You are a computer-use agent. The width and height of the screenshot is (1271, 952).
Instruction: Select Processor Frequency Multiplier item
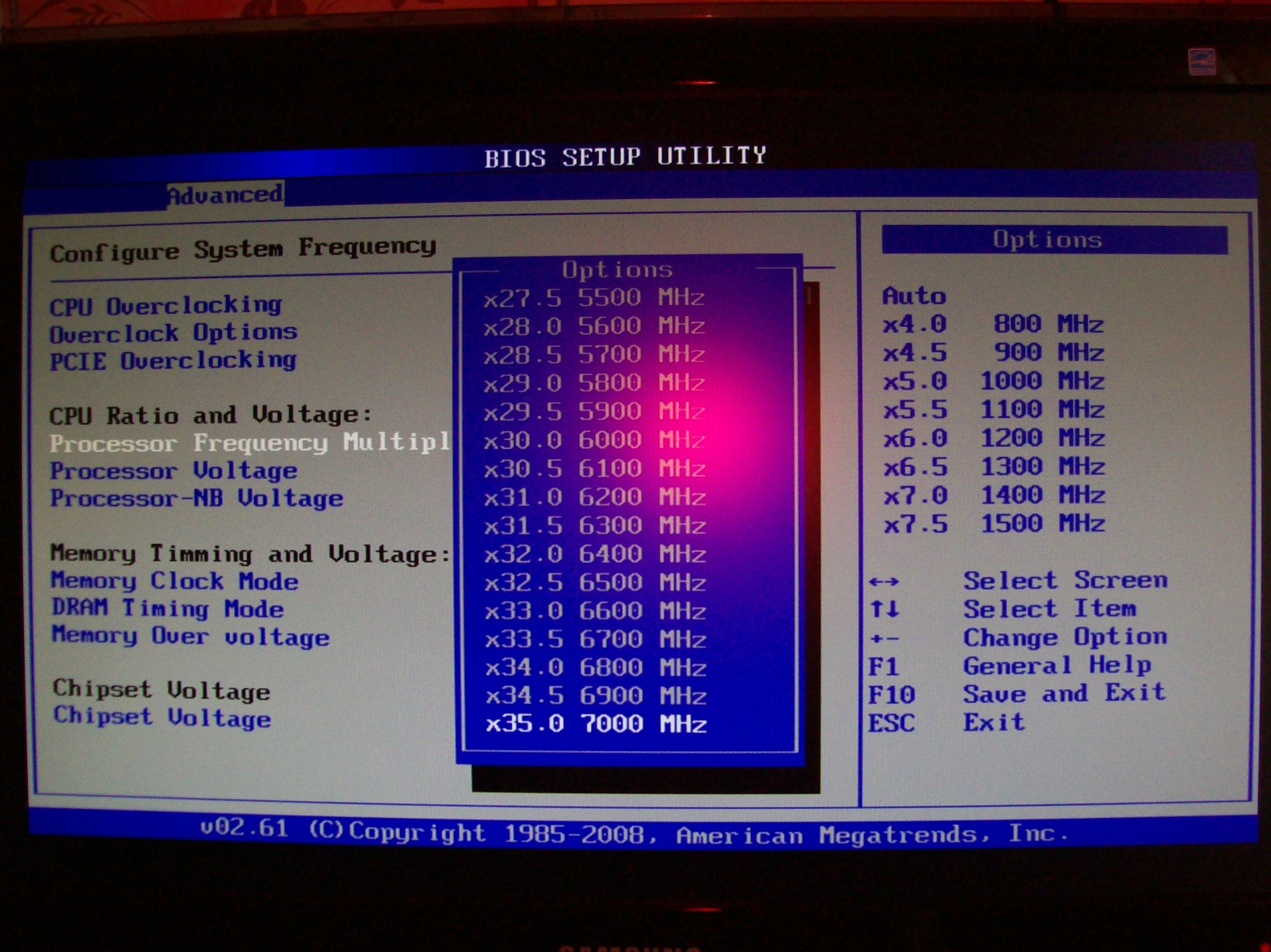tap(250, 443)
